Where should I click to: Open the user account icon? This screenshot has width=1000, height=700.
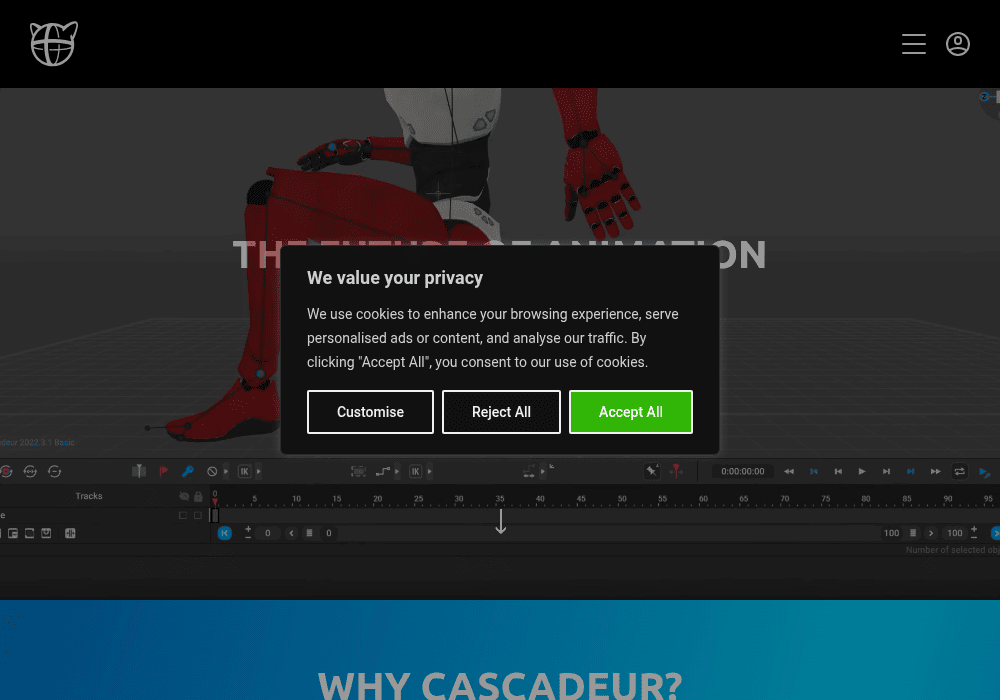click(957, 44)
